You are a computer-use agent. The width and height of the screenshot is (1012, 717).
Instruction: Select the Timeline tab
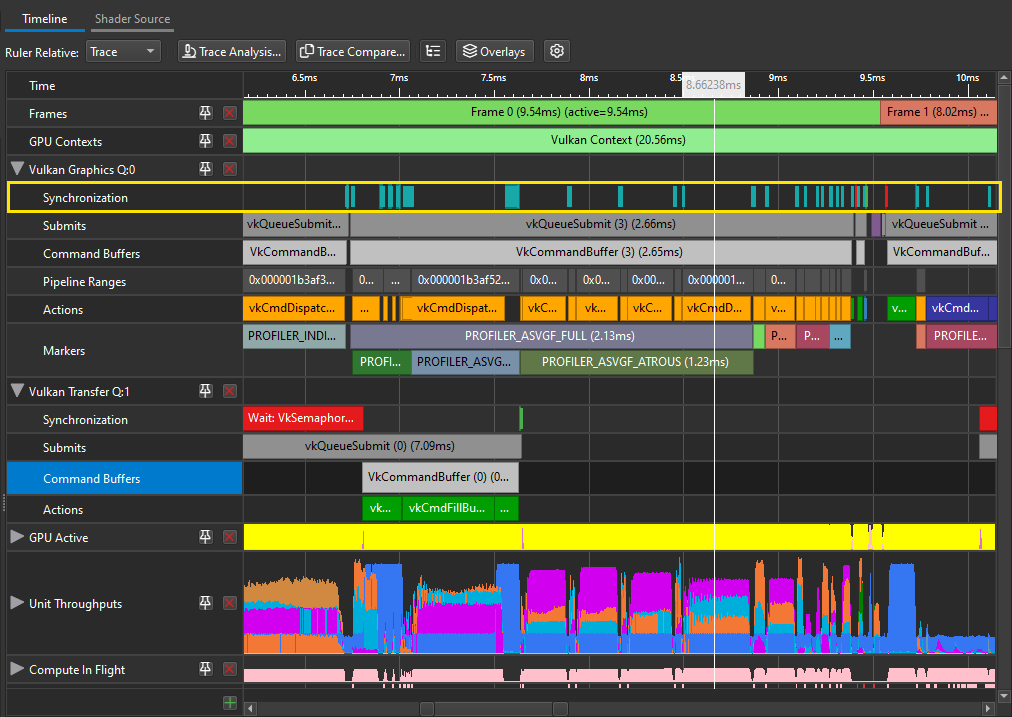[44, 19]
